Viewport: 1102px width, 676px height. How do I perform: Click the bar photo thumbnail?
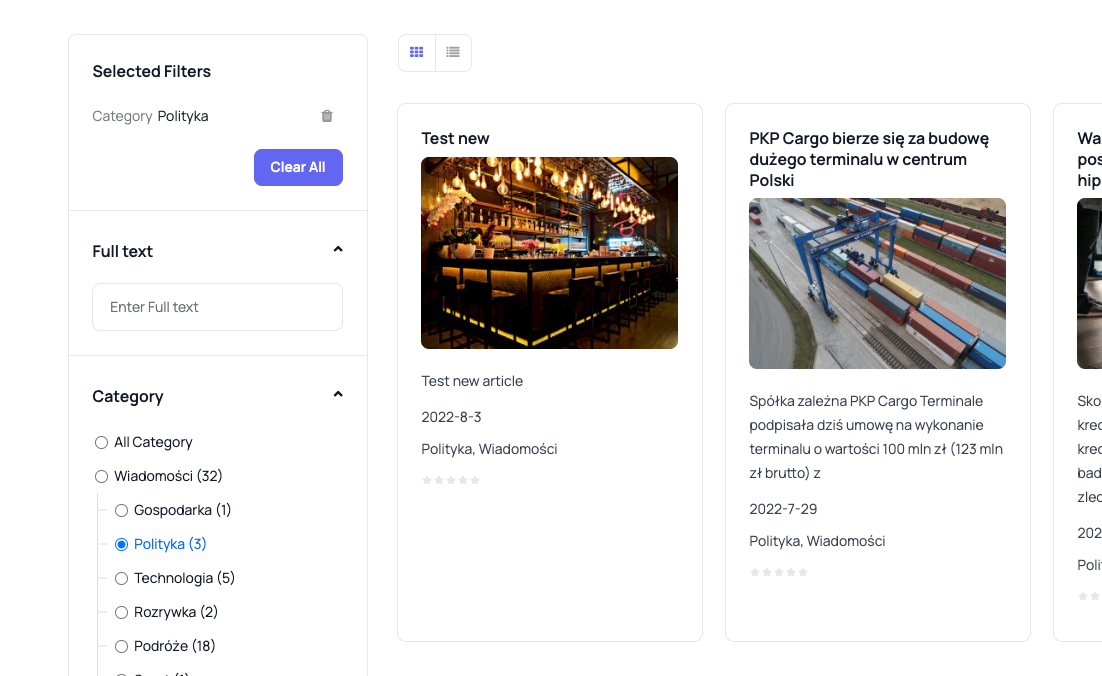(x=550, y=253)
